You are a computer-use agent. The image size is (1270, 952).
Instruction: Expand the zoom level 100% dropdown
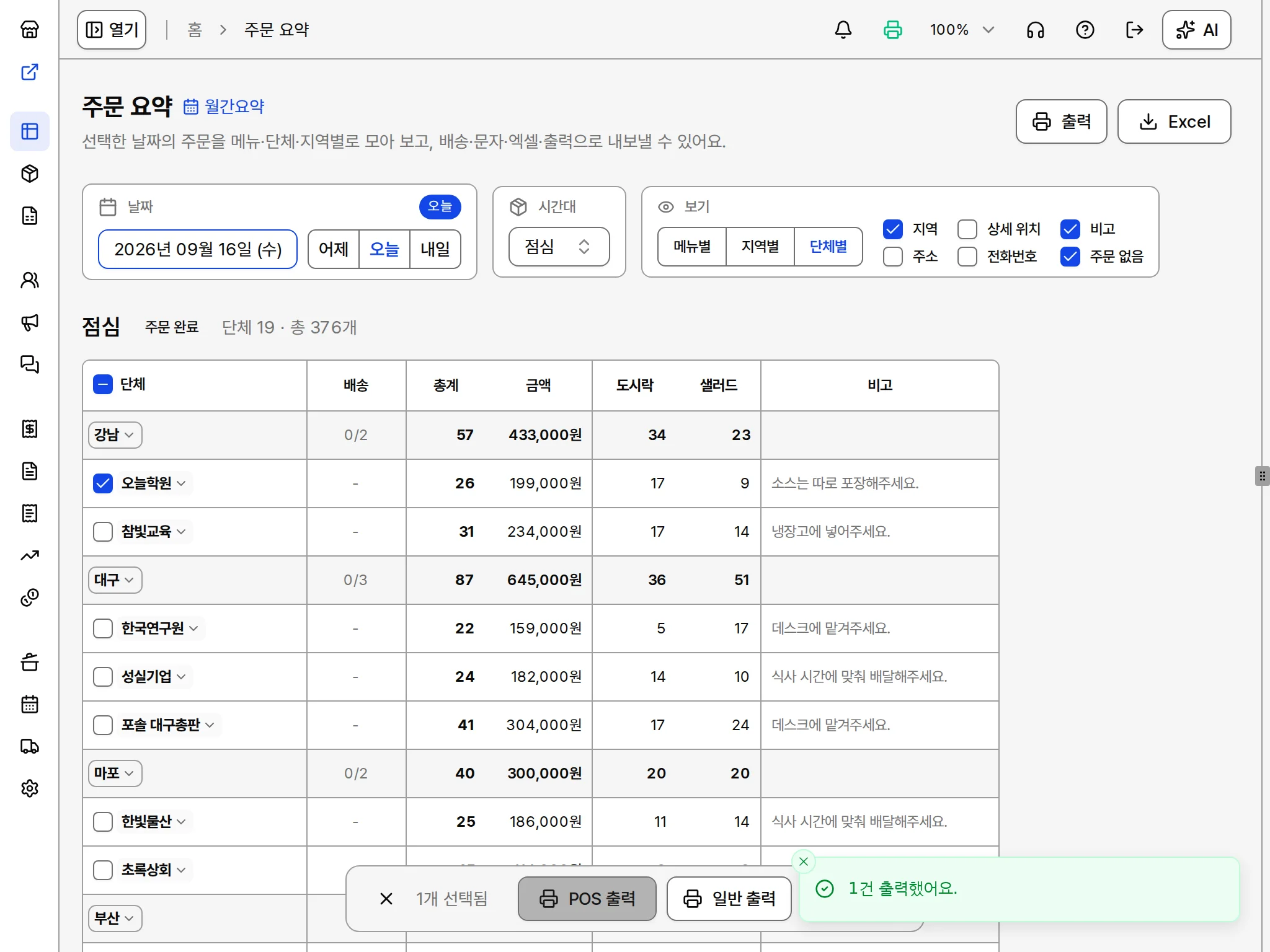(x=962, y=30)
